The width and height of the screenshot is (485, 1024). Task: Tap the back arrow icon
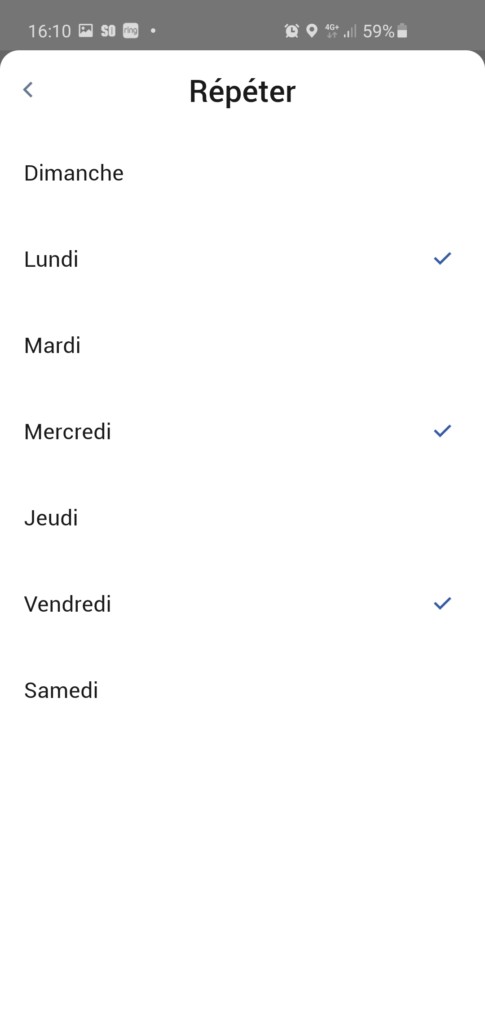tap(27, 89)
